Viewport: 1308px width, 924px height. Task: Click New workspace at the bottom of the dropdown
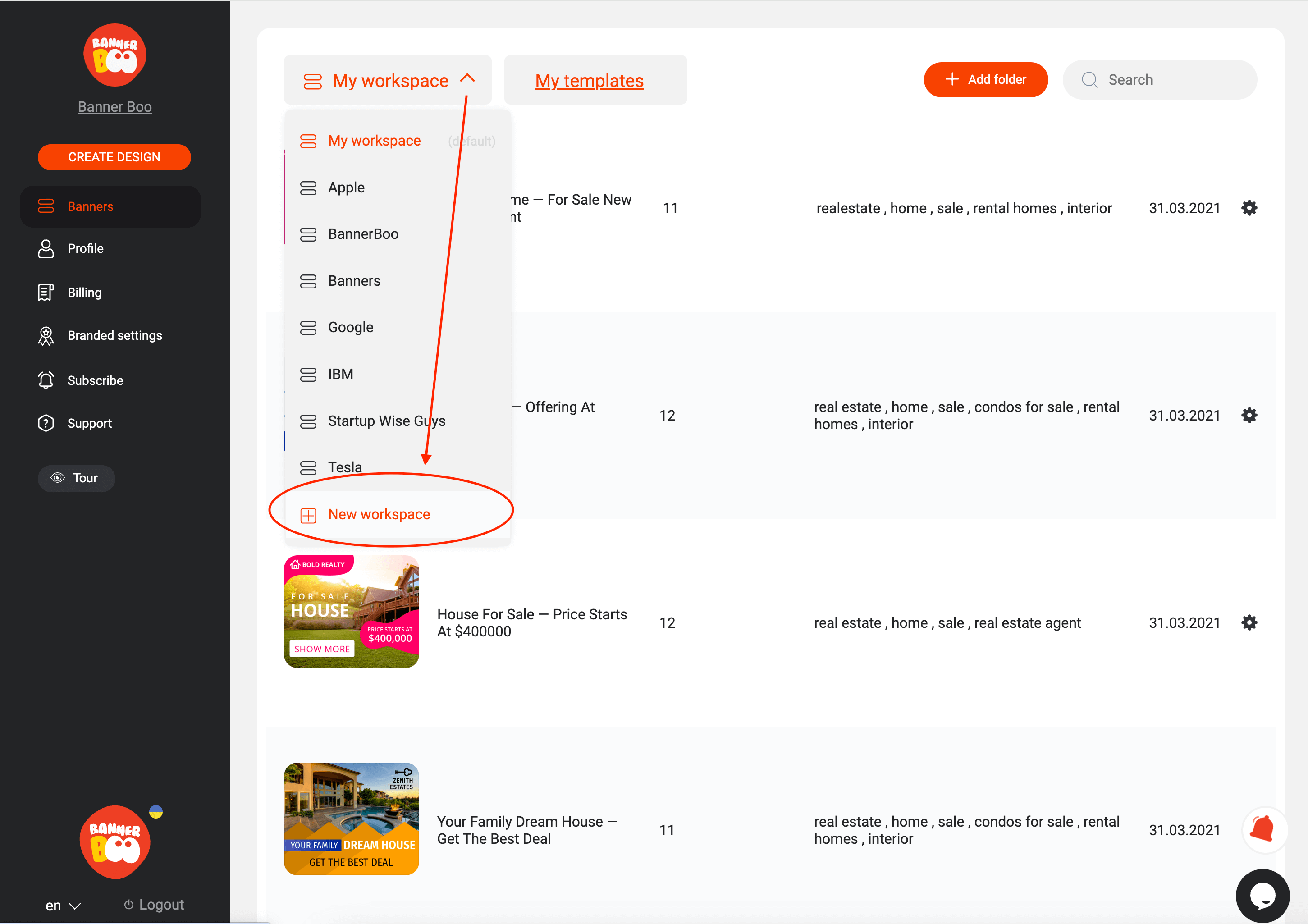pyautogui.click(x=398, y=514)
